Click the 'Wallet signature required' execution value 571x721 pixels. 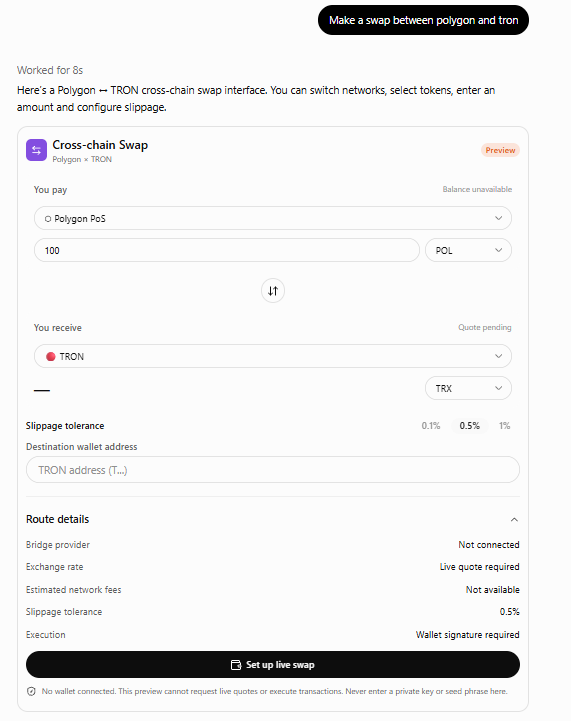click(468, 635)
